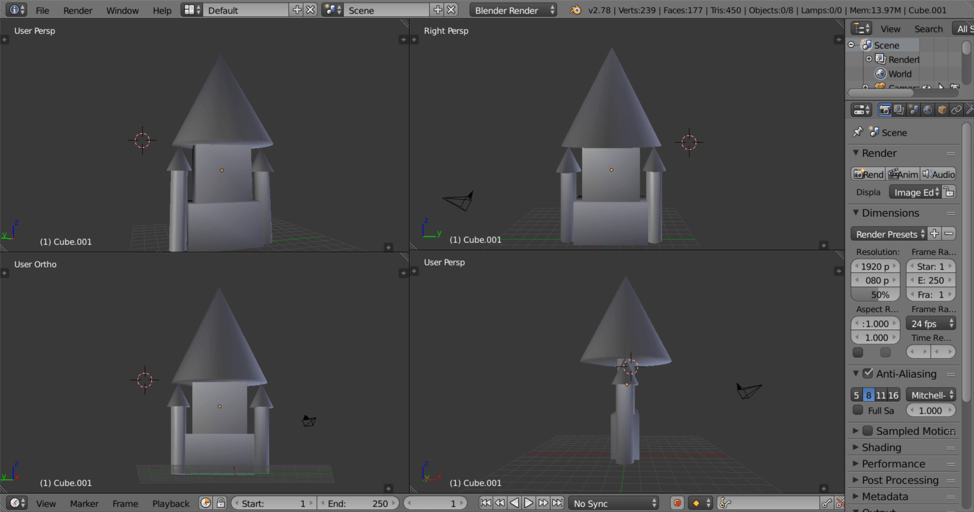
Task: Expand RenderLayers in the outliner
Action: pos(869,59)
